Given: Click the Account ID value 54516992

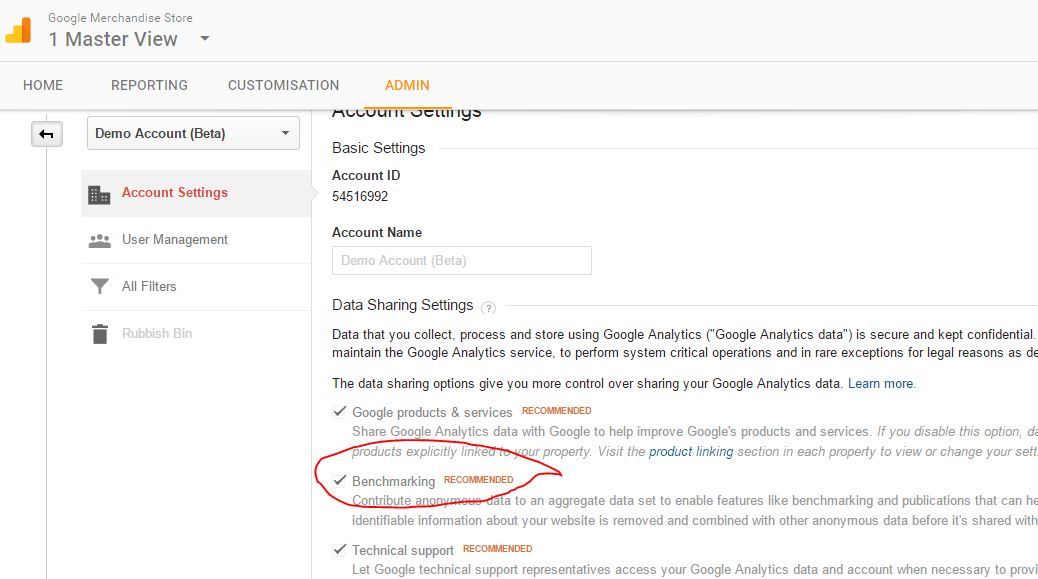Looking at the screenshot, I should click(360, 197).
